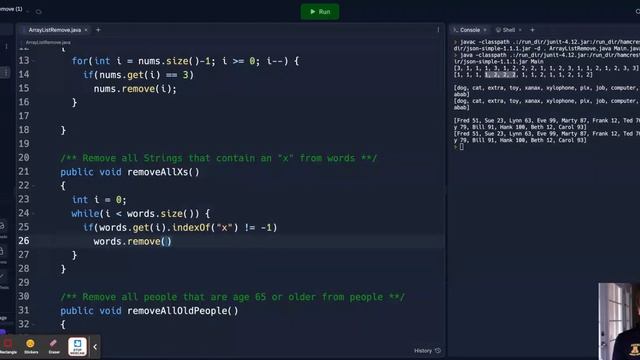Open the file History view
The image size is (640, 360).
[427, 351]
